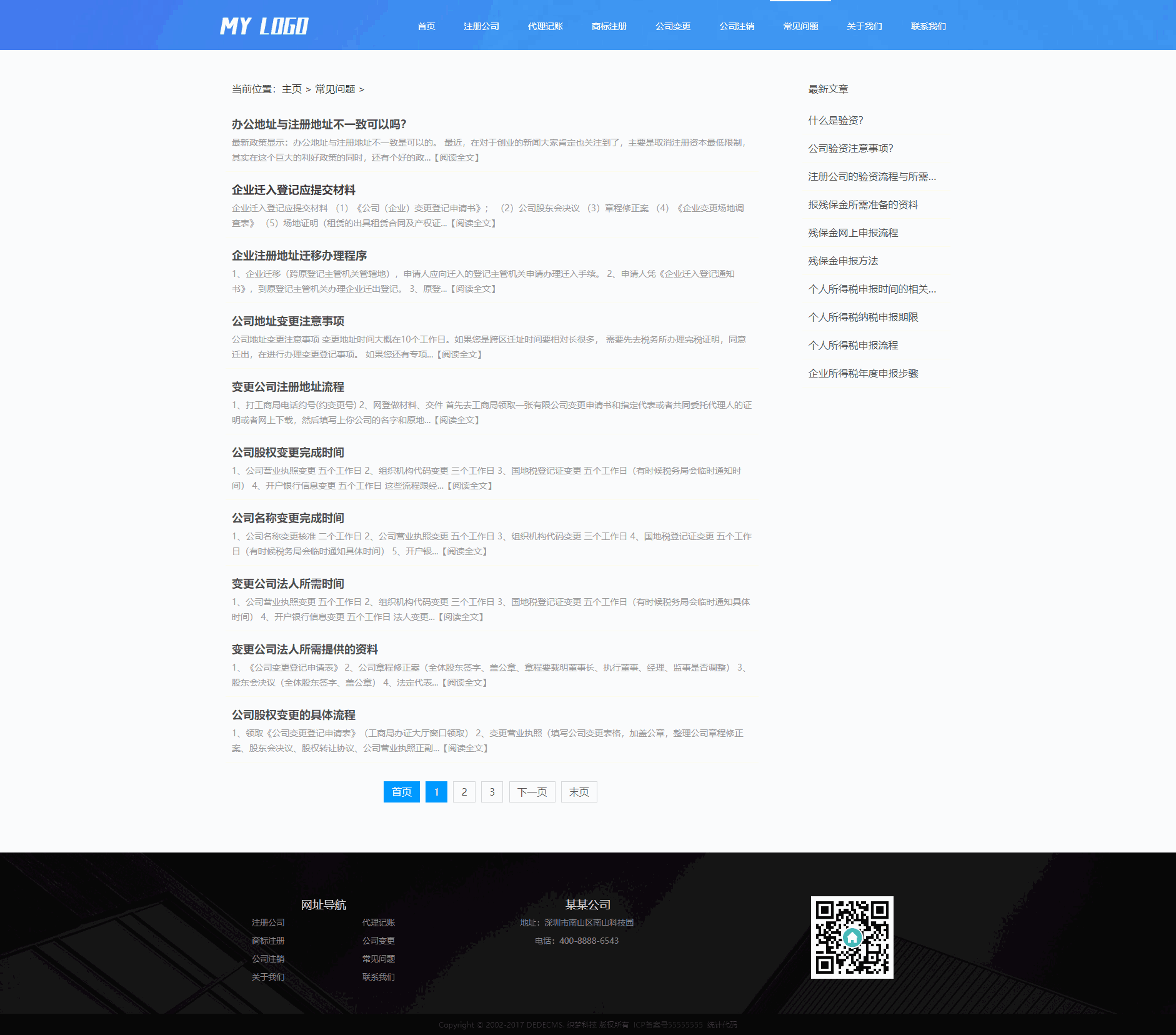Click footer link 关于我们

pyautogui.click(x=268, y=977)
